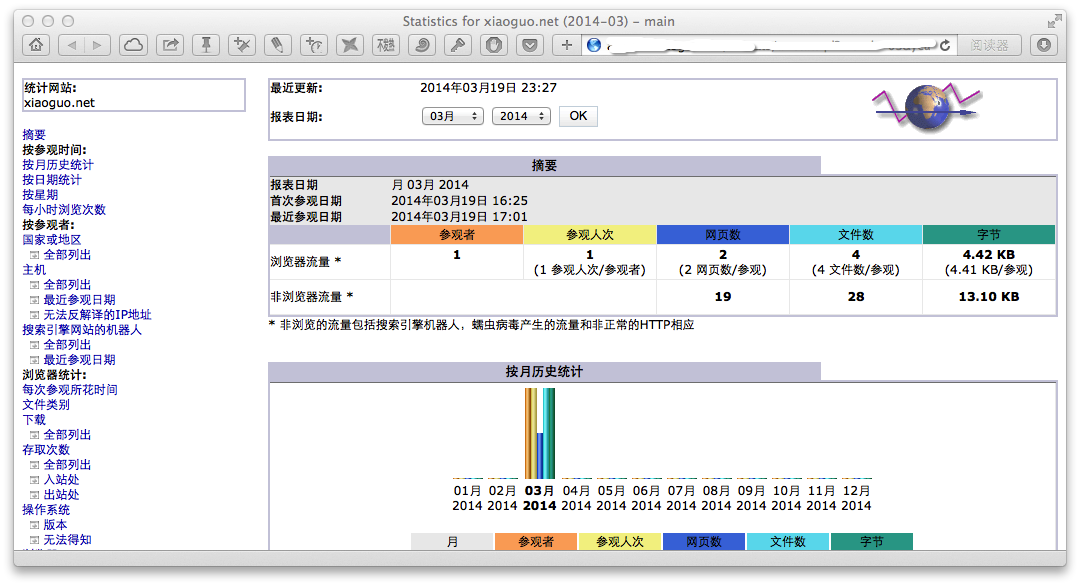Open the 入站处 sidebar link

[61, 480]
